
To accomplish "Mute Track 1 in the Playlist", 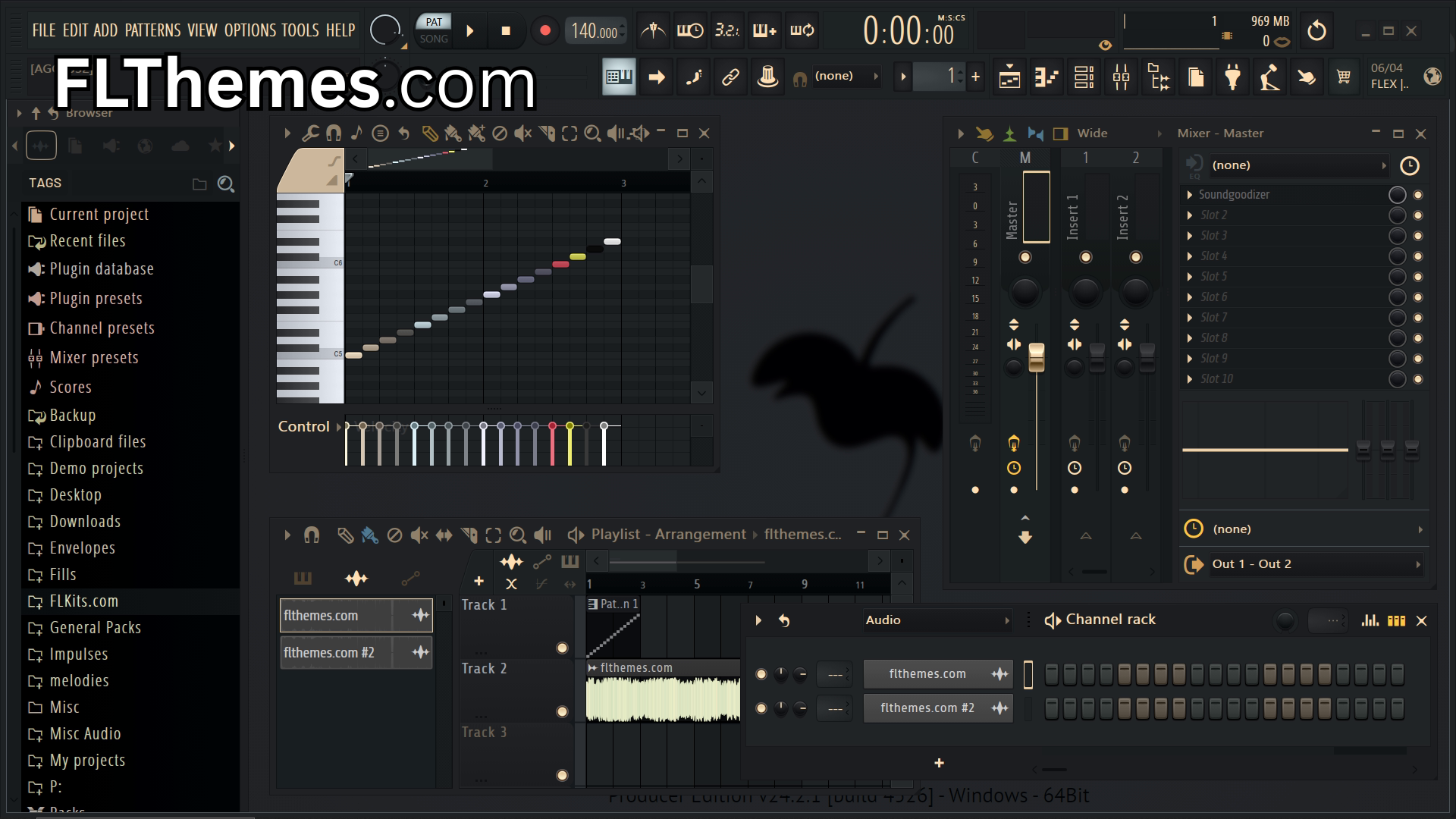I will [x=562, y=648].
